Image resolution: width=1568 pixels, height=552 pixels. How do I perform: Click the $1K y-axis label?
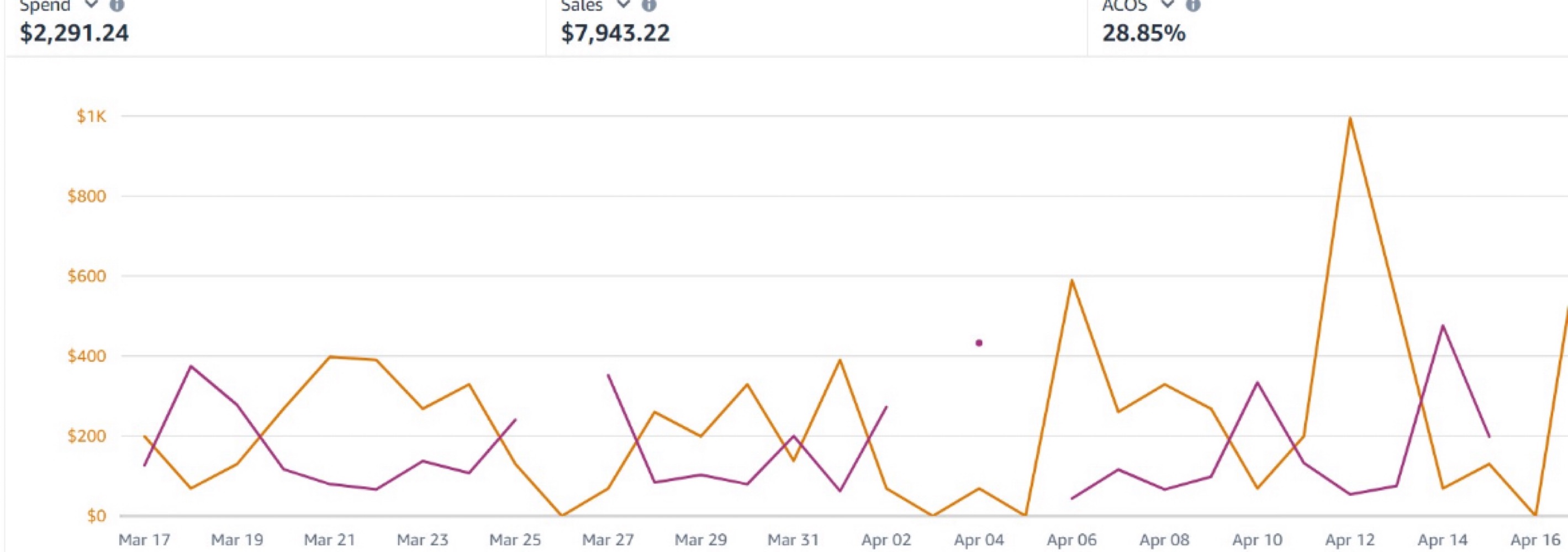point(91,116)
